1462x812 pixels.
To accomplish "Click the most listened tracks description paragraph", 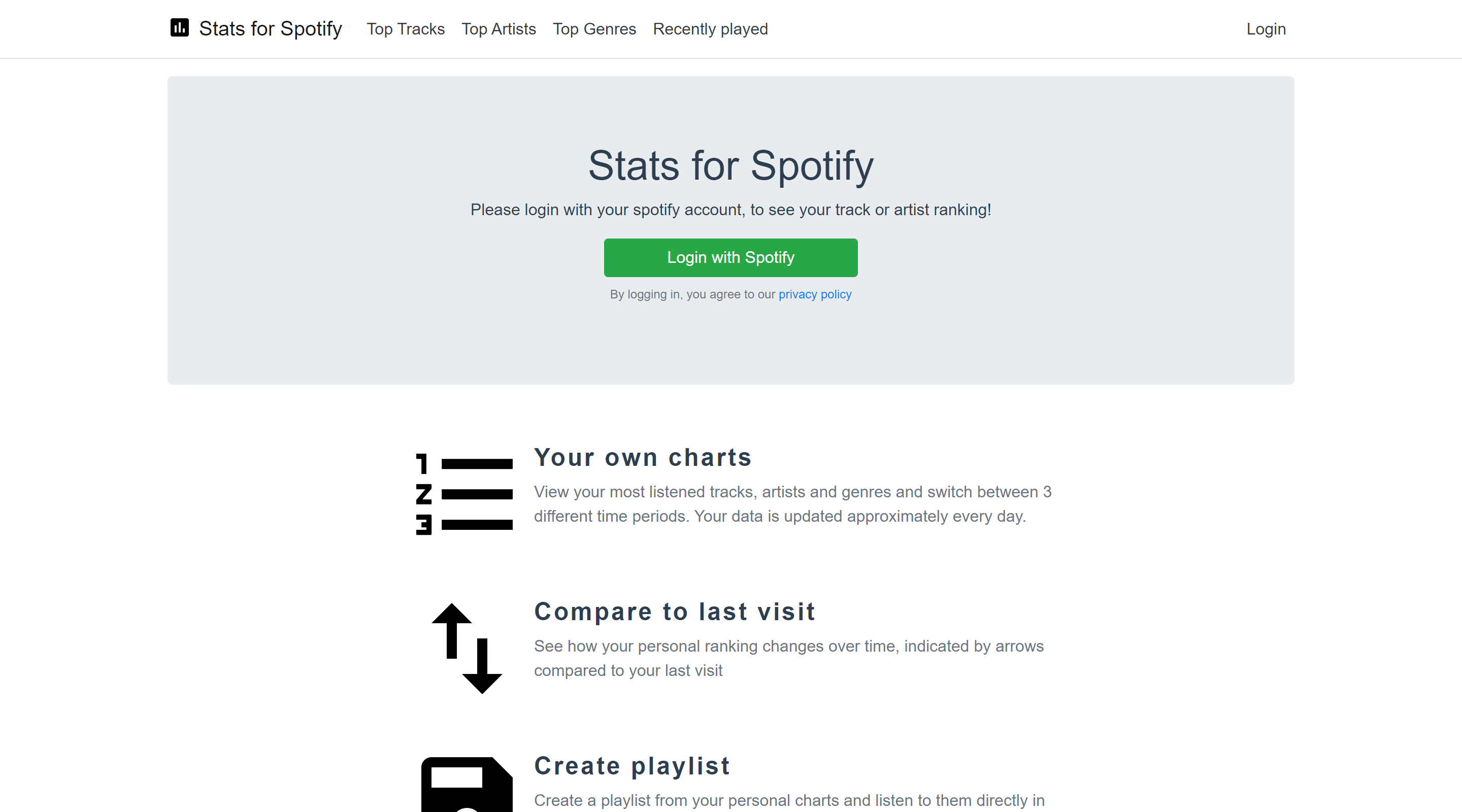I will click(792, 504).
